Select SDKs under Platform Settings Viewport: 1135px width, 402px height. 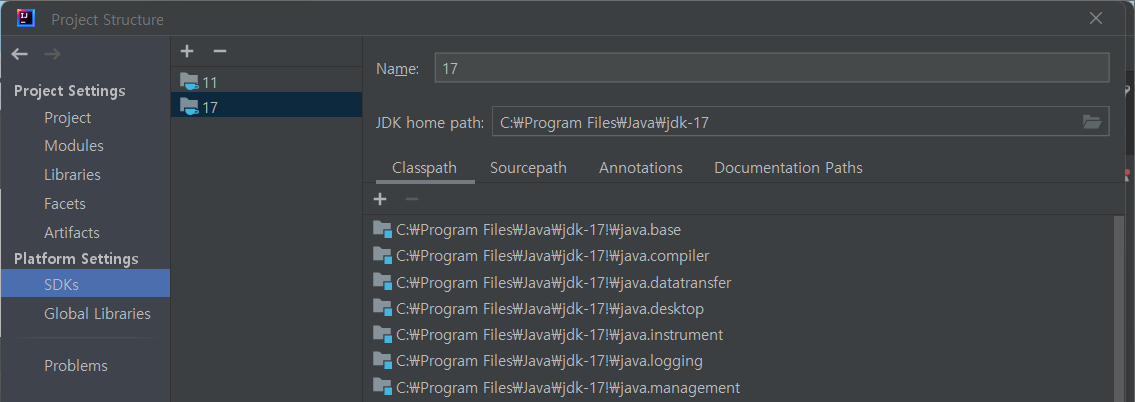(x=85, y=283)
